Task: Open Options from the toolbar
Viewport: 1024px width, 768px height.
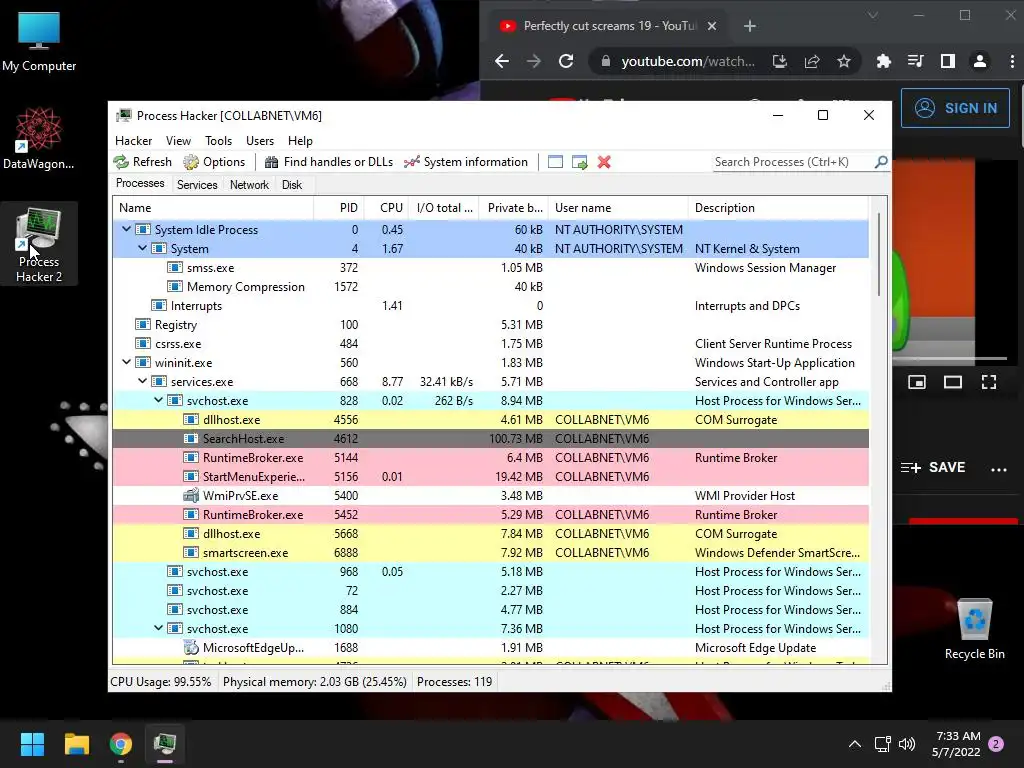Action: point(214,162)
